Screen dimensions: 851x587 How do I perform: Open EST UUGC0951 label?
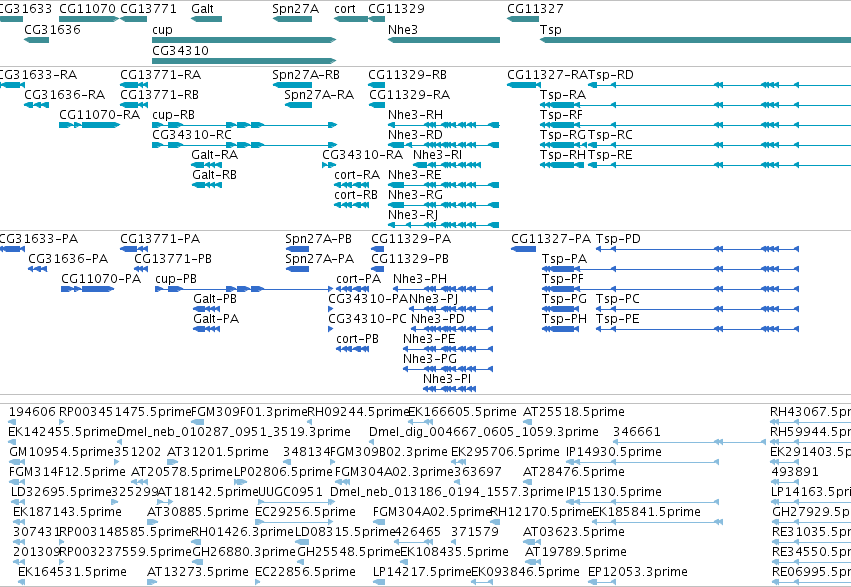point(290,492)
